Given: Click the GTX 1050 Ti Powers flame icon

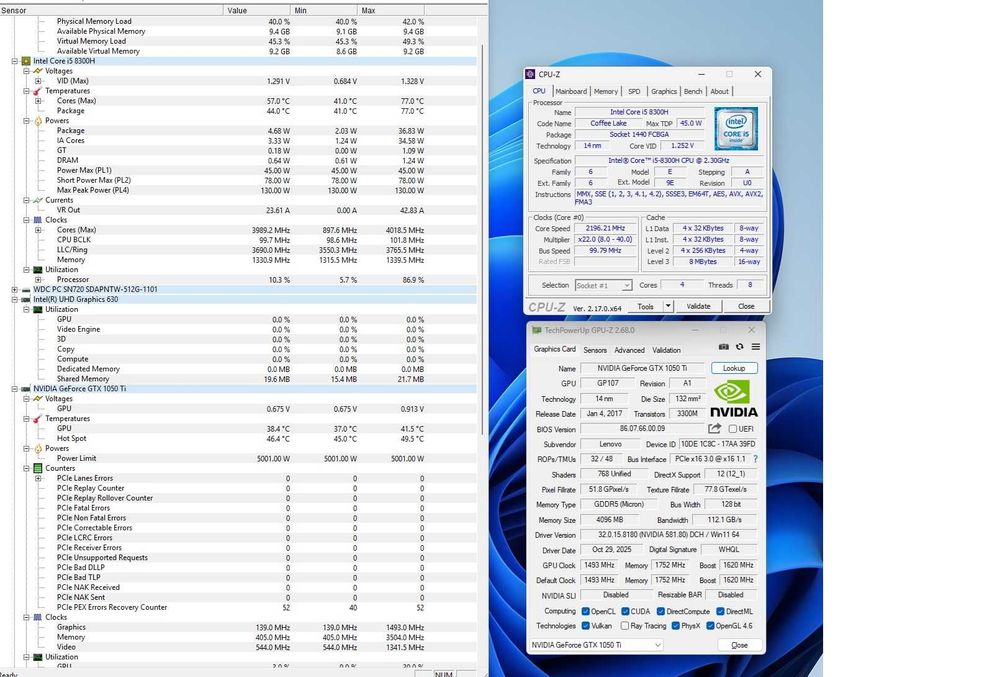Looking at the screenshot, I should (x=38, y=449).
